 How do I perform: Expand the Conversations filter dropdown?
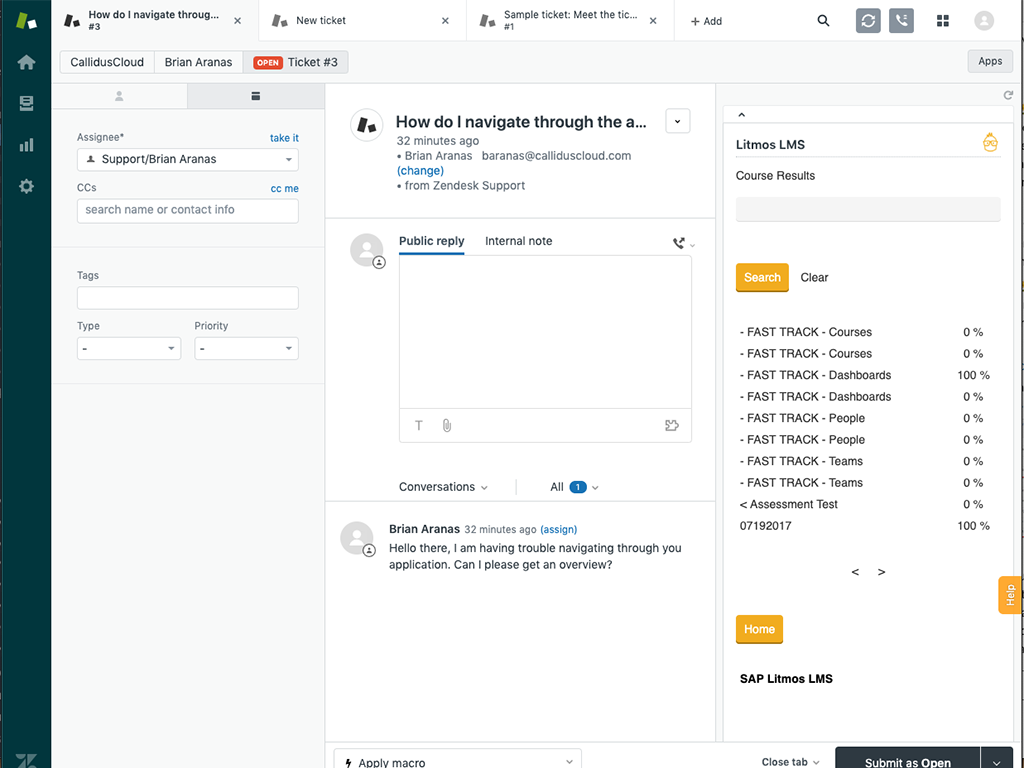coord(443,487)
